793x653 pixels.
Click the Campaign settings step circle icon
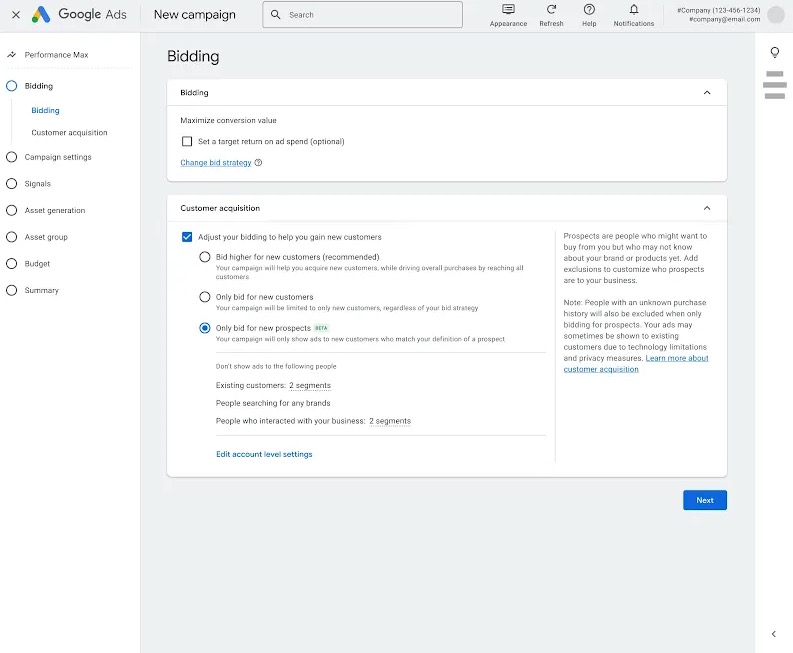[11, 157]
